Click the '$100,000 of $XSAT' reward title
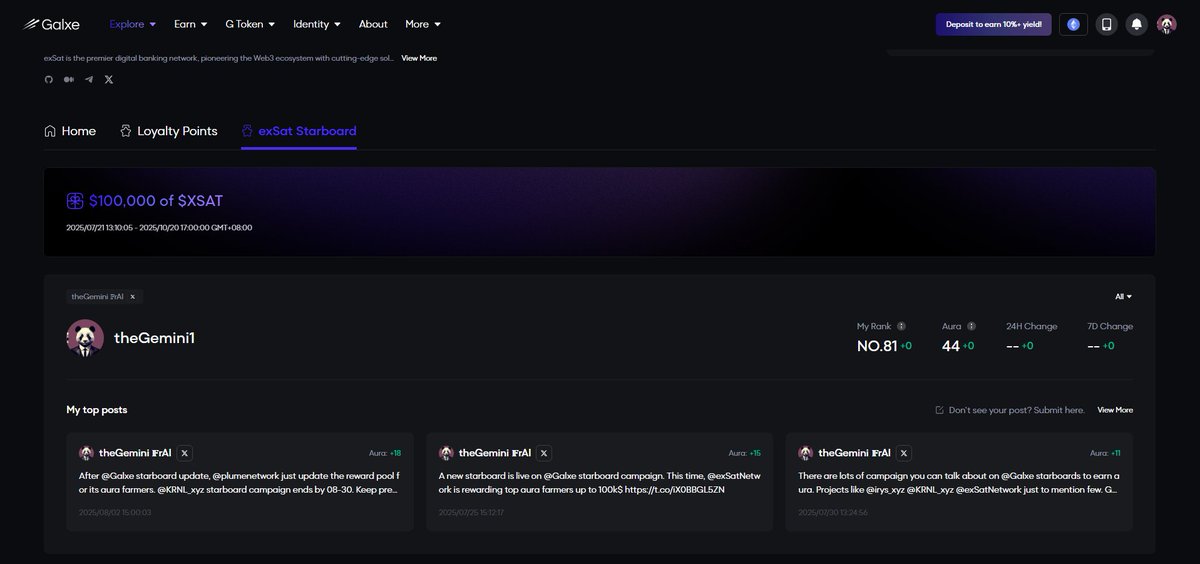 (x=156, y=201)
